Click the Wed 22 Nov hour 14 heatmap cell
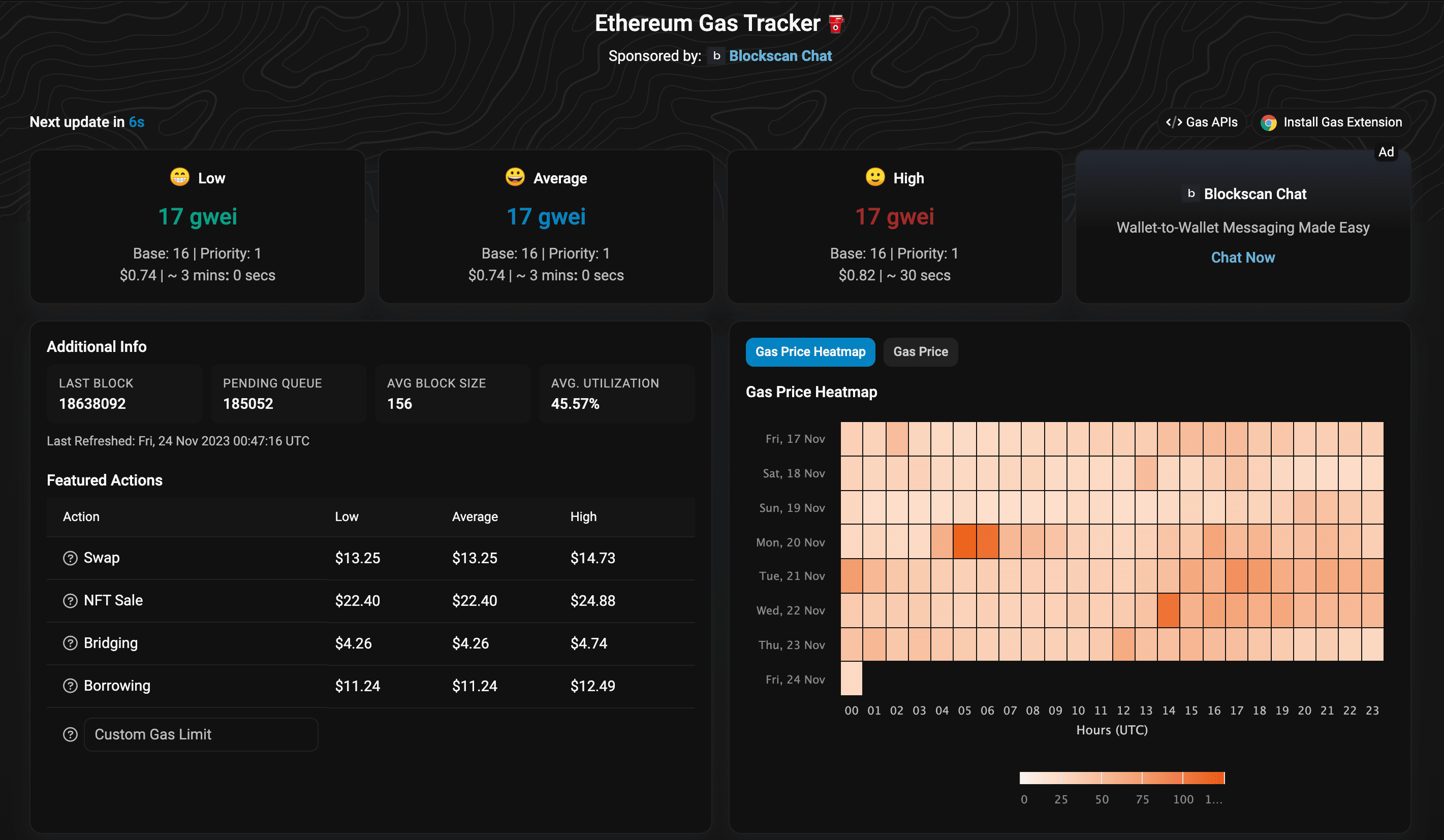This screenshot has width=1444, height=840. 1169,610
